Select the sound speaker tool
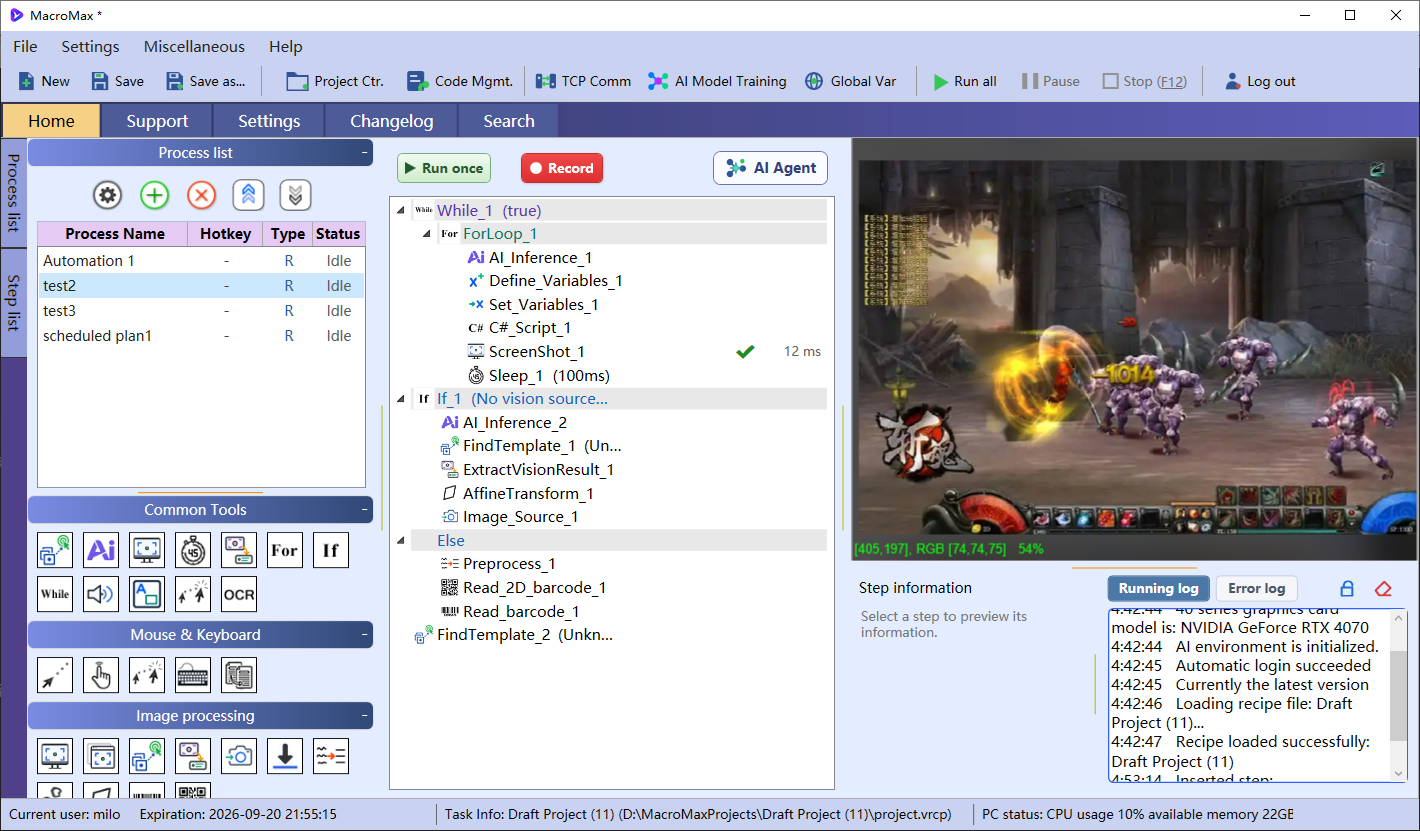This screenshot has height=831, width=1420. 101,594
